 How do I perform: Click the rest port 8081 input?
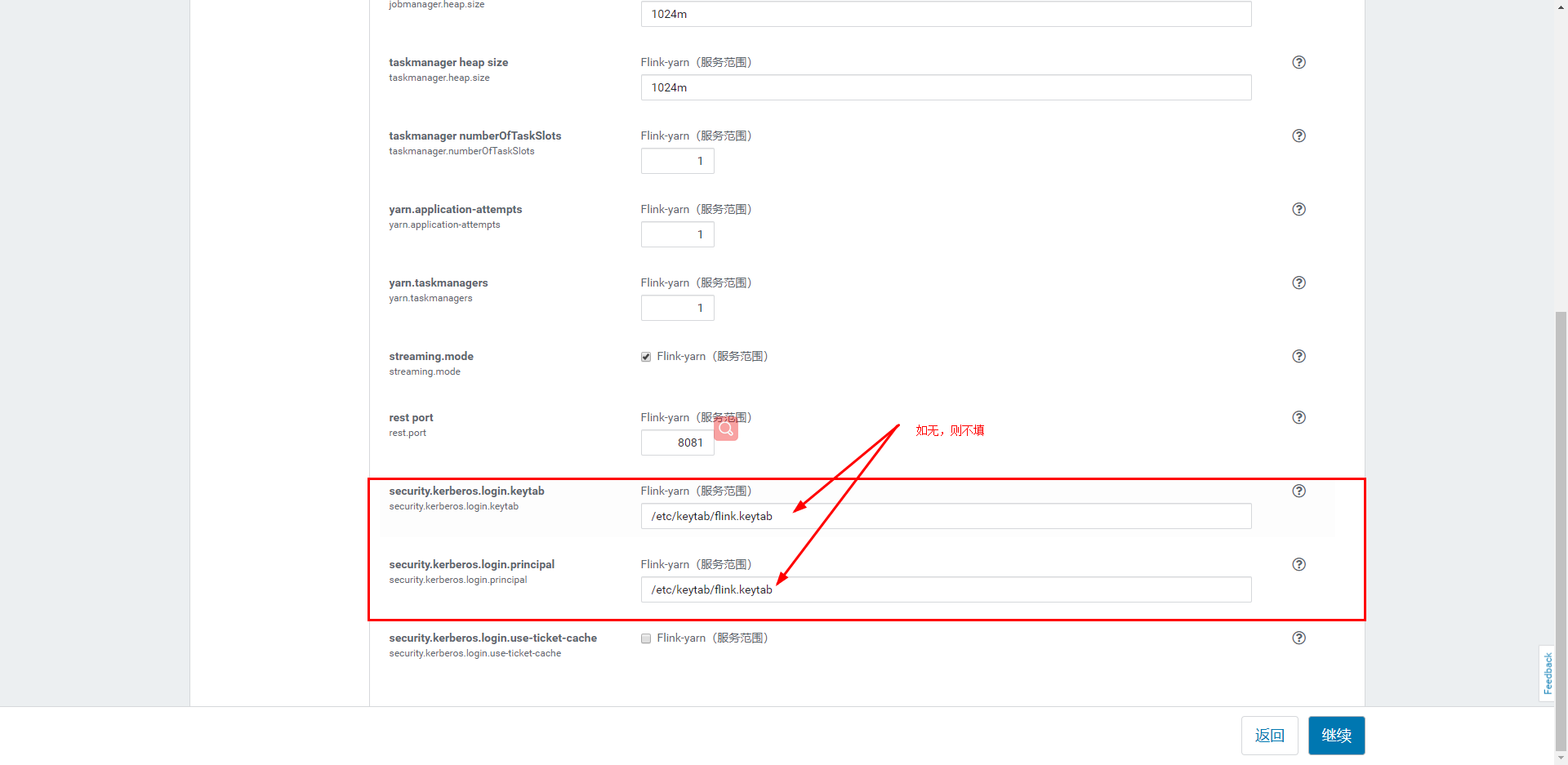677,443
